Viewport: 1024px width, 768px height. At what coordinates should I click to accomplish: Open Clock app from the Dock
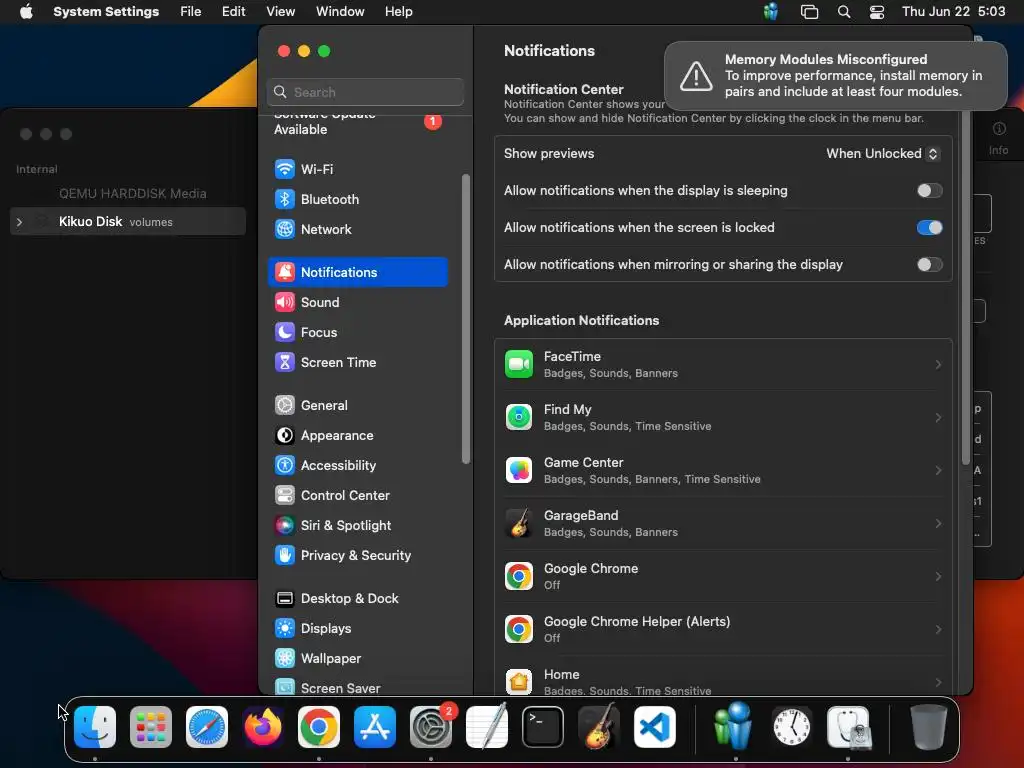(792, 727)
